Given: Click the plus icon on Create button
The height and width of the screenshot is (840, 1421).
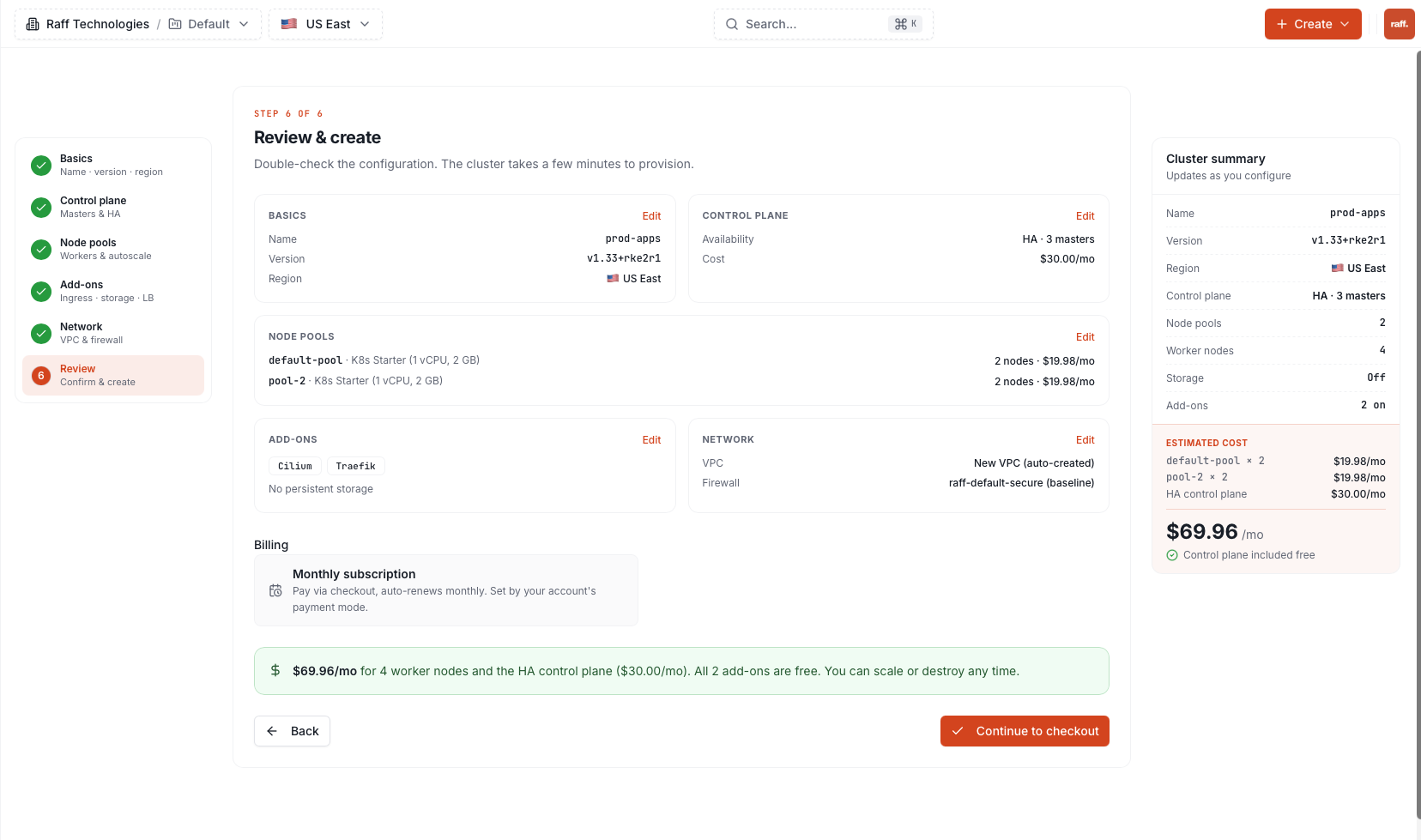Looking at the screenshot, I should pos(1282,24).
